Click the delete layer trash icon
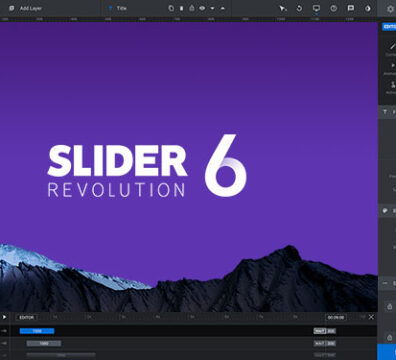 (x=181, y=8)
